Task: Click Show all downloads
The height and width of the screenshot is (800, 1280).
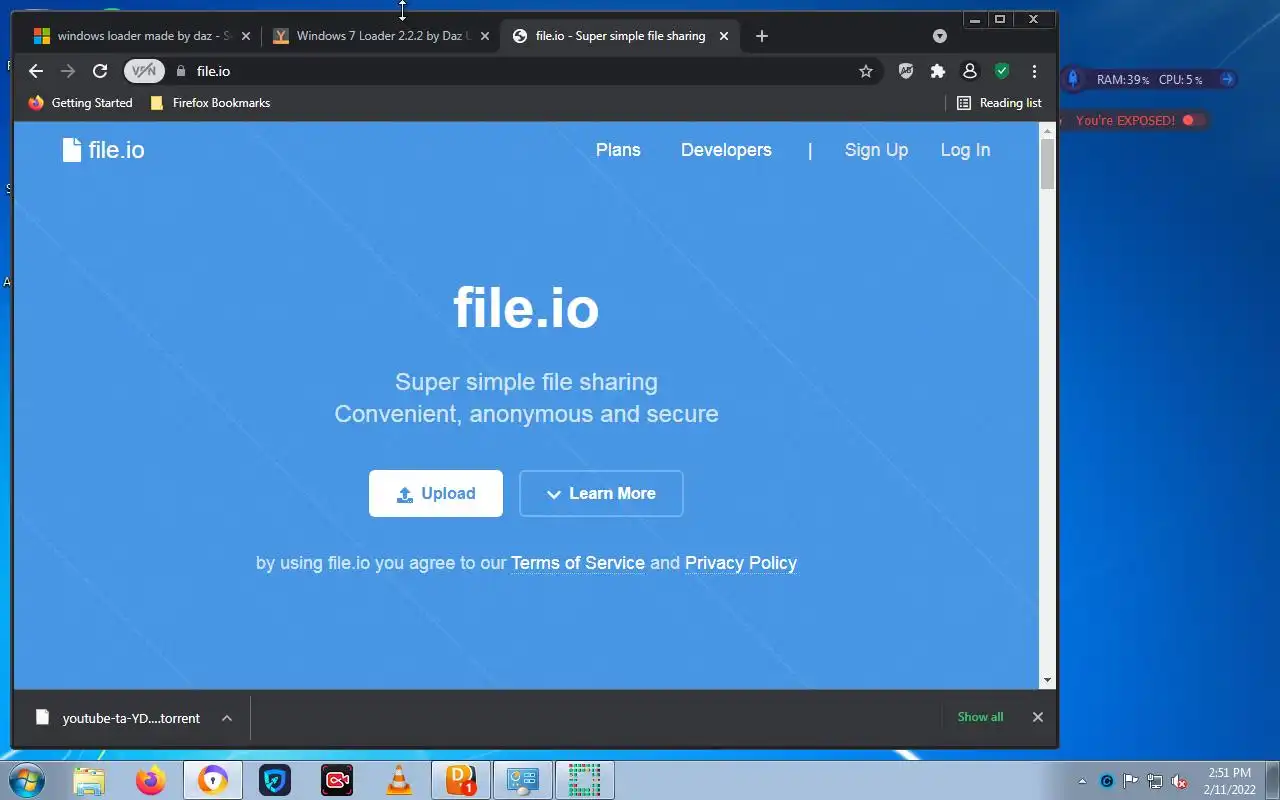Action: tap(980, 717)
